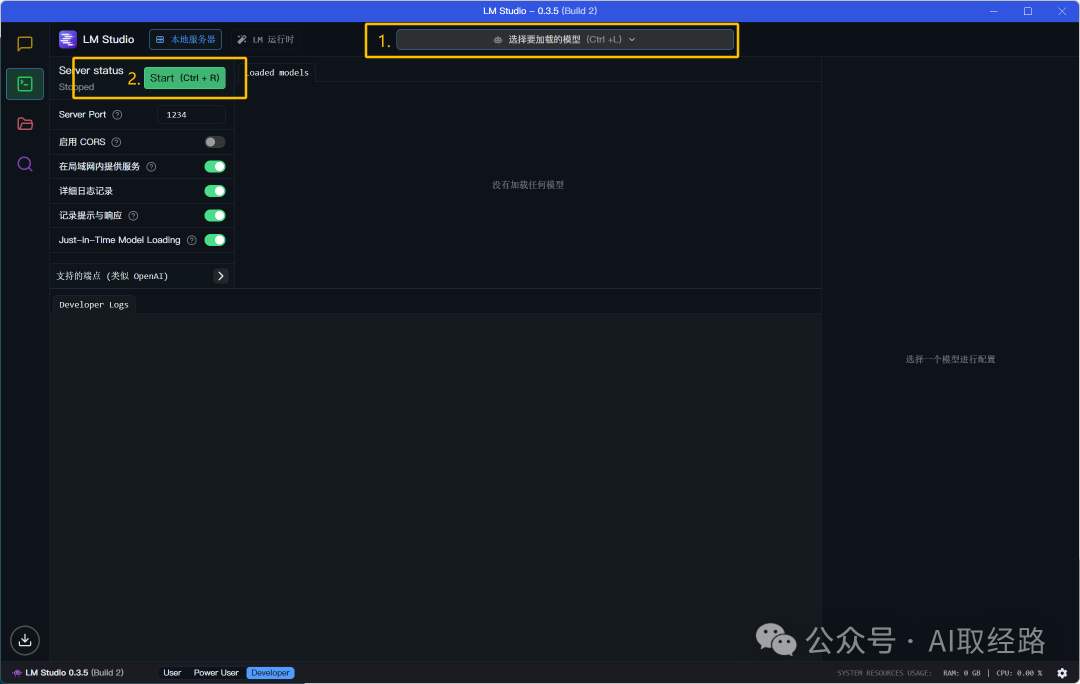The image size is (1080, 684).
Task: Show Server Port help icon
Action: [x=117, y=115]
